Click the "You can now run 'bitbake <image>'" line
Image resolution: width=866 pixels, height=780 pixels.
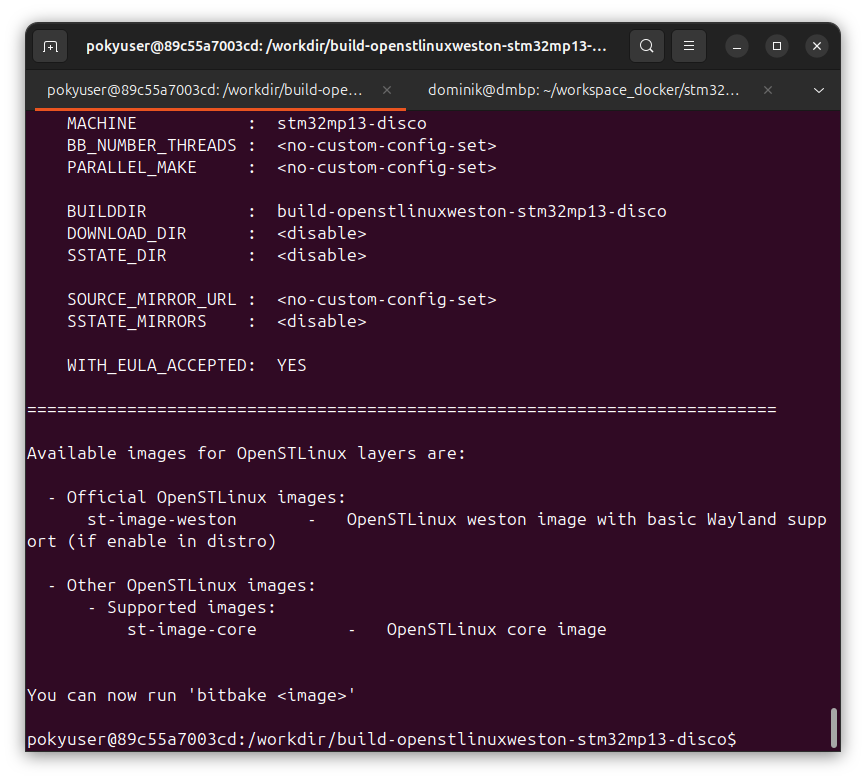point(191,695)
